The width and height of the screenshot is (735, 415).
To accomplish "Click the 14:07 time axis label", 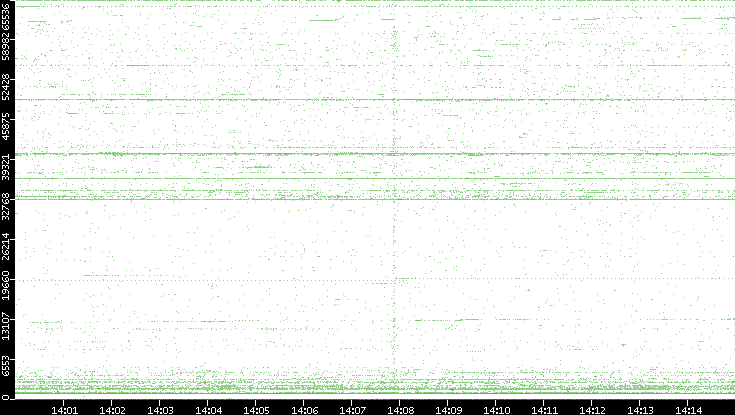I will pyautogui.click(x=352, y=409).
